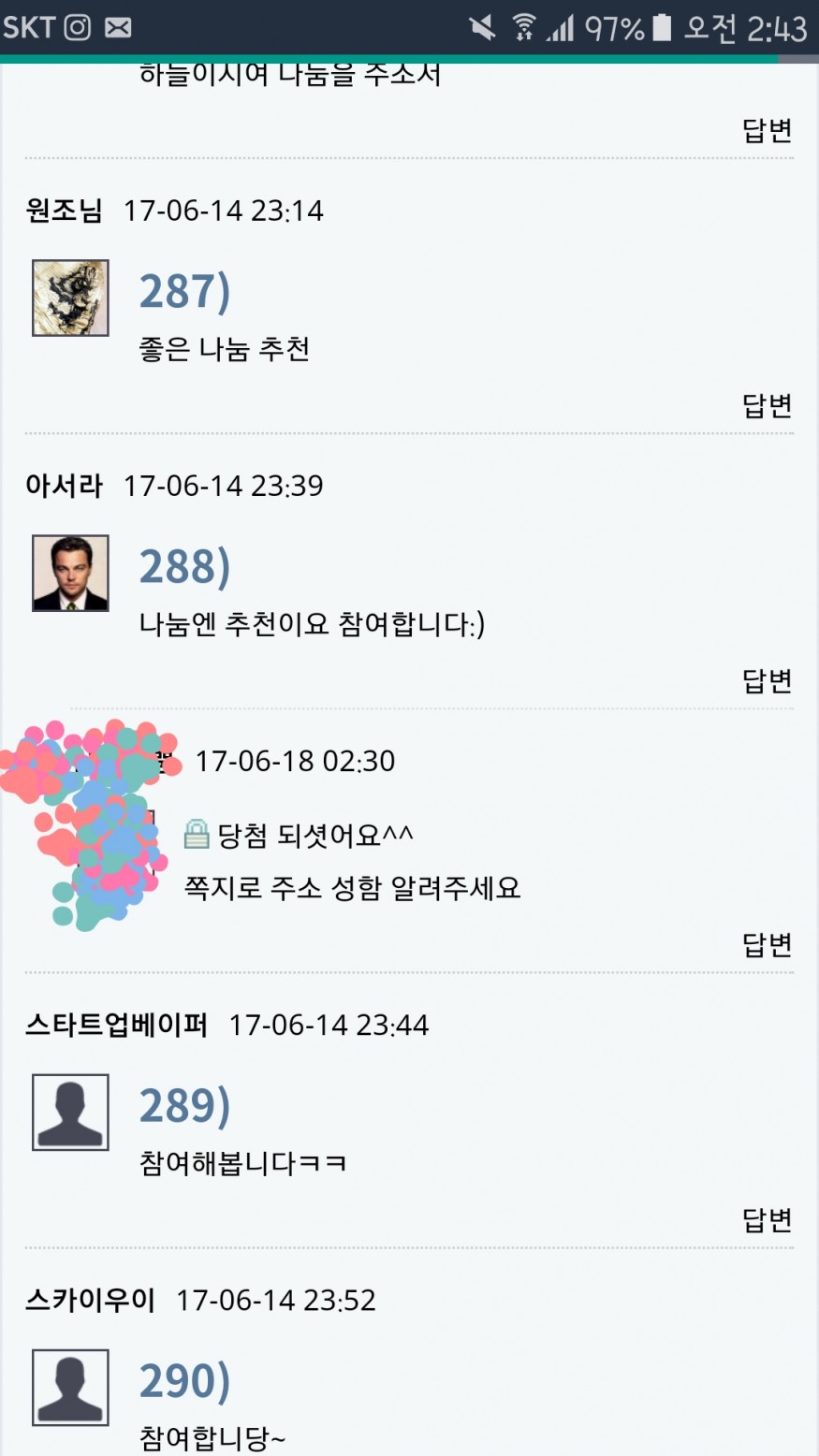Reply with 답변 under the 좋은 나눔 추천 comment

767,405
